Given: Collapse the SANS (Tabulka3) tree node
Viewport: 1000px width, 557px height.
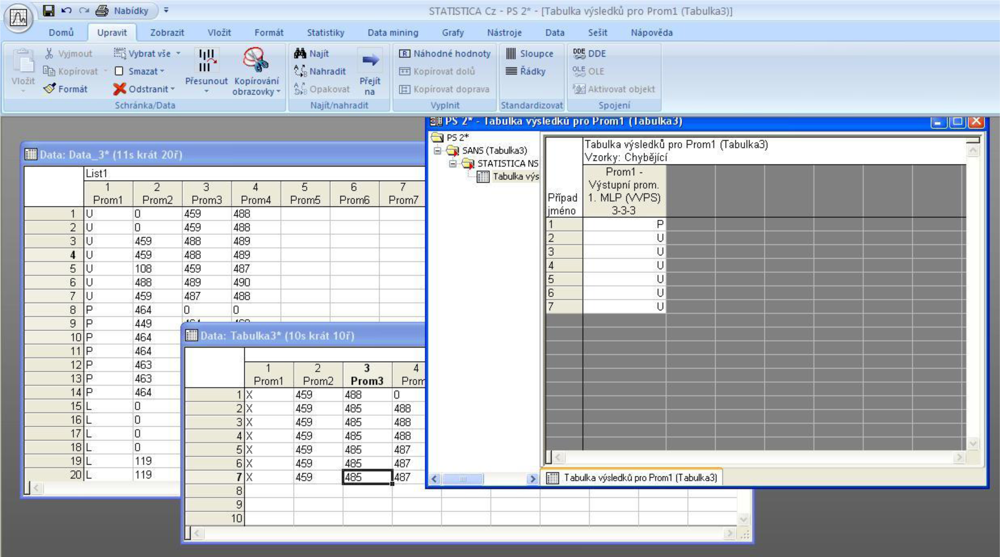Looking at the screenshot, I should (438, 151).
